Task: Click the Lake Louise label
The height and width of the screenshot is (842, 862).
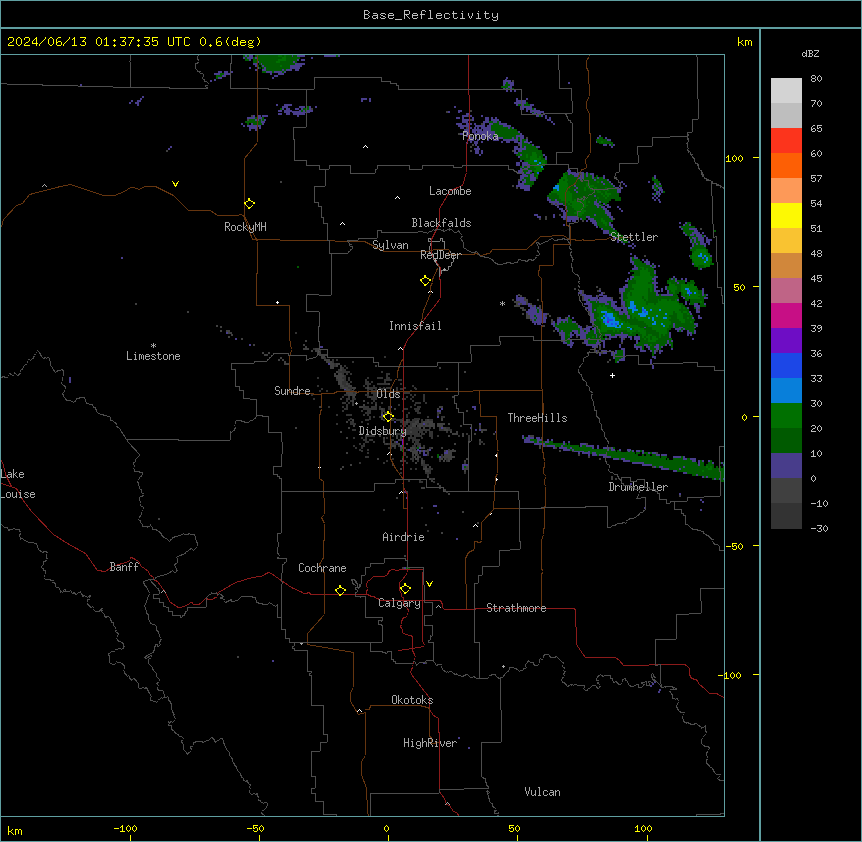Action: pyautogui.click(x=18, y=484)
